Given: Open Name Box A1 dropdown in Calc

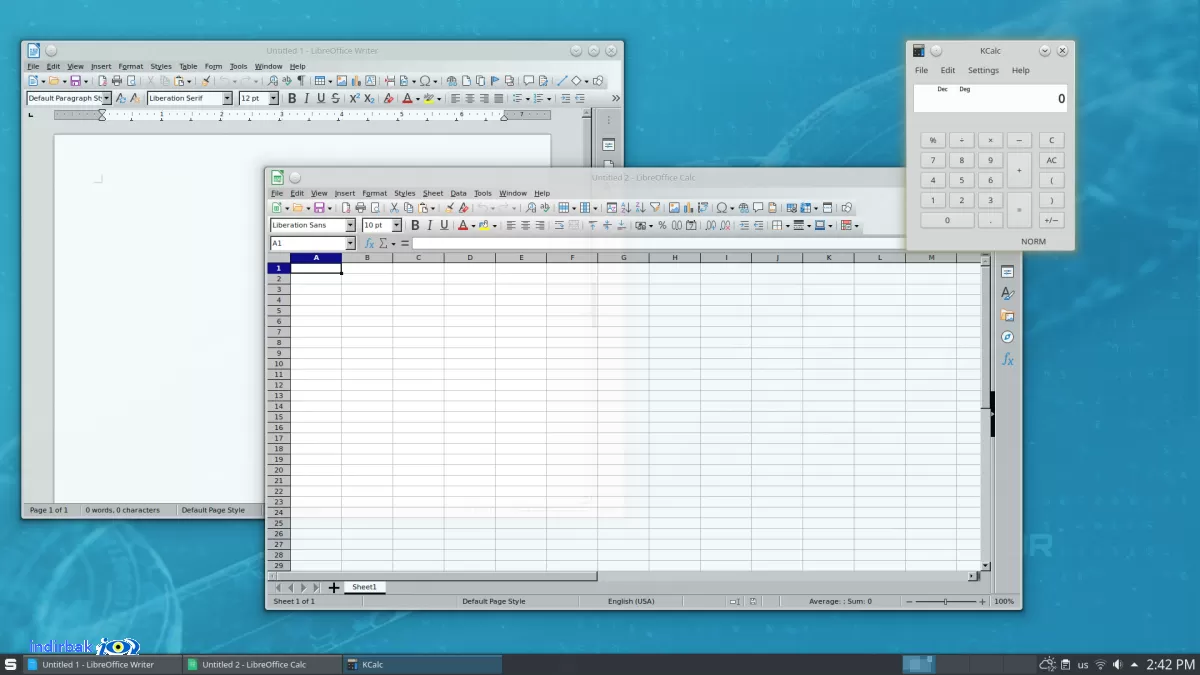Looking at the screenshot, I should coord(350,243).
